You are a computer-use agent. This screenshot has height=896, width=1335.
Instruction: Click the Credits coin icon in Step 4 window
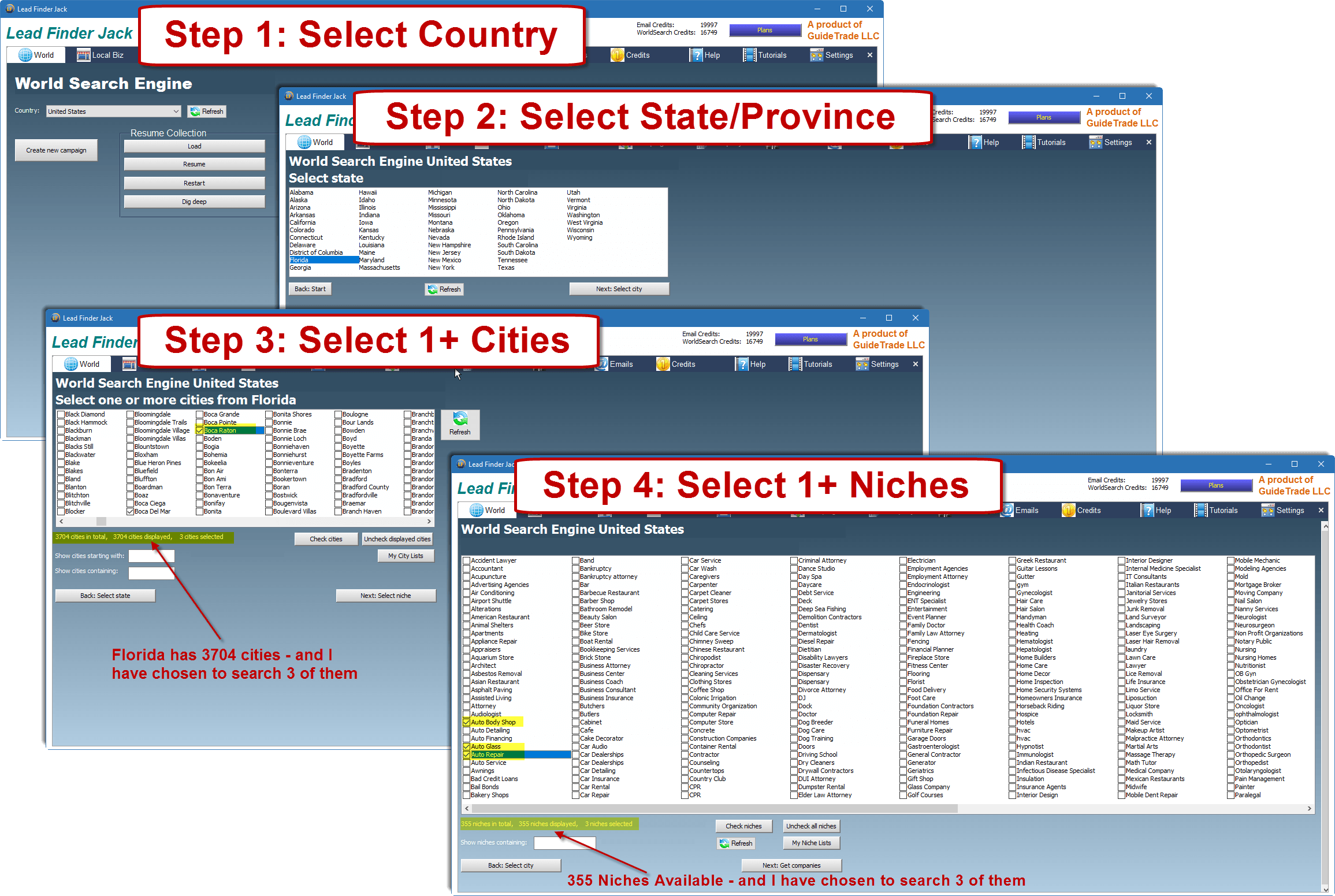click(x=1068, y=510)
